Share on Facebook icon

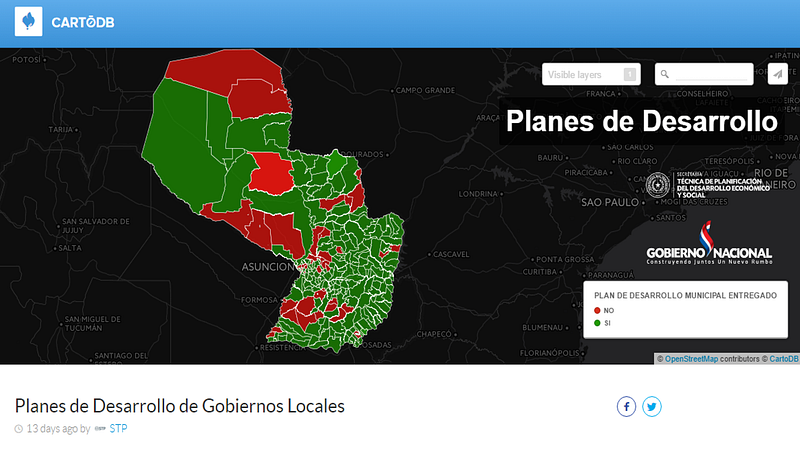point(626,407)
